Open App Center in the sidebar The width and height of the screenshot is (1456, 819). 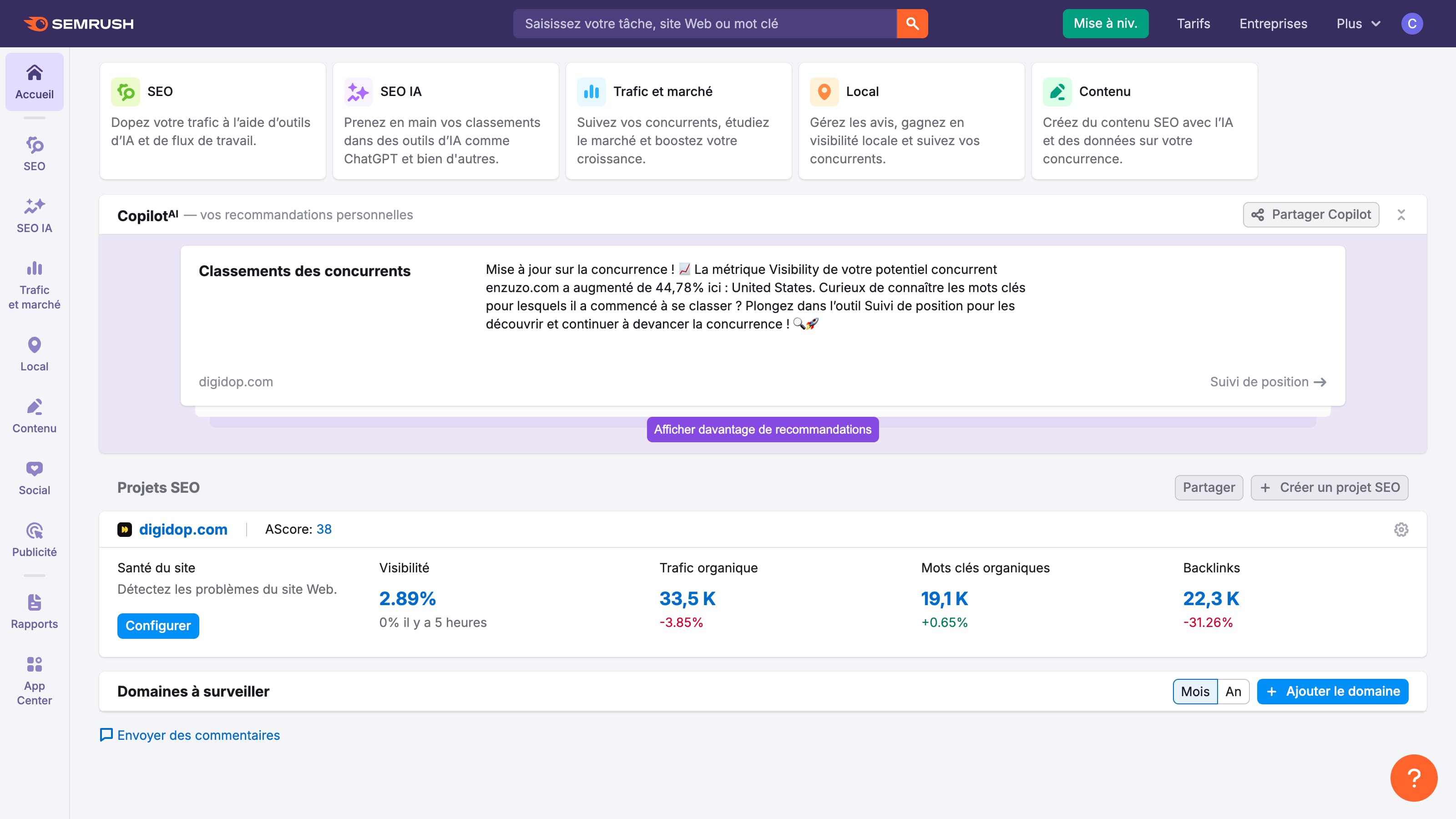click(x=35, y=681)
